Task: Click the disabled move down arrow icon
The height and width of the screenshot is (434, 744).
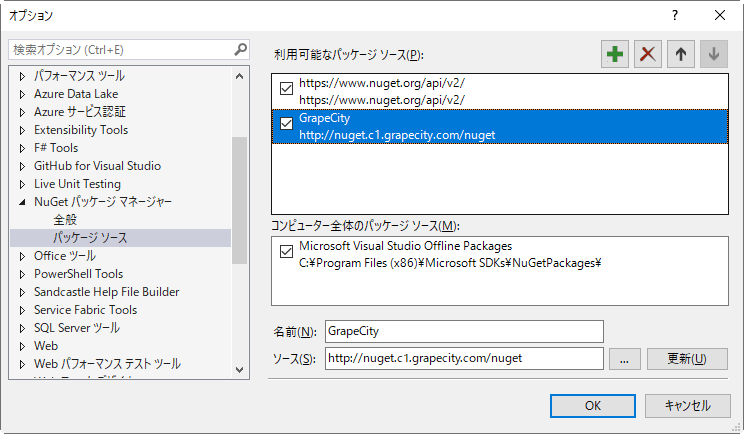Action: click(x=713, y=55)
